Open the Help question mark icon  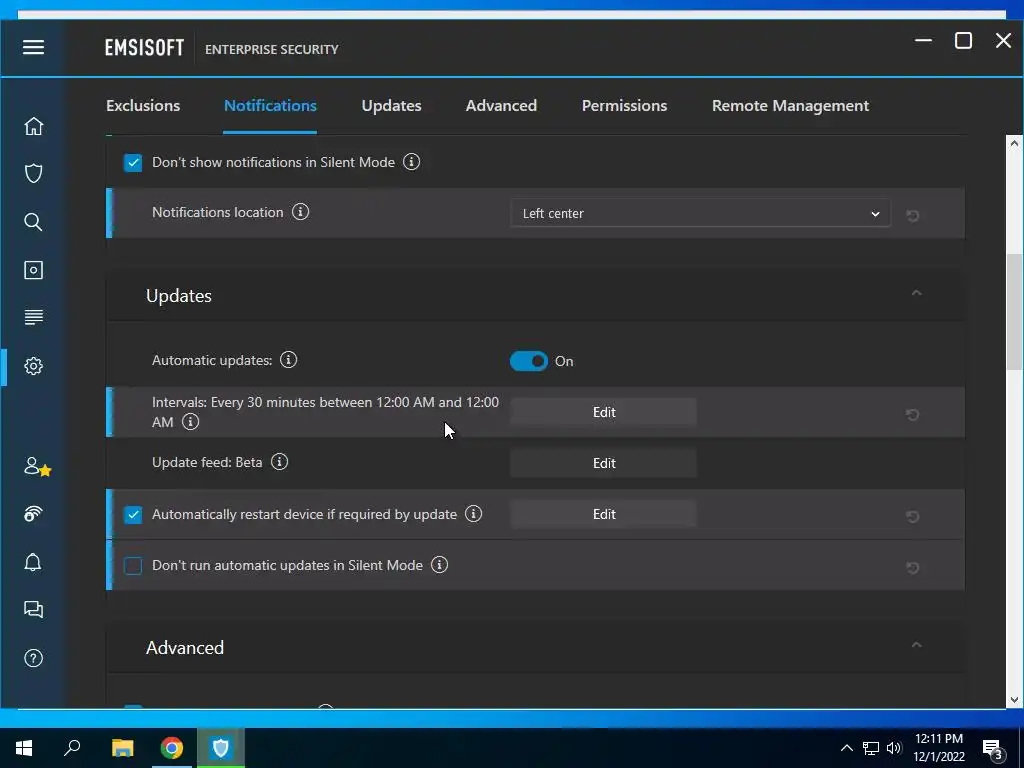[x=33, y=658]
